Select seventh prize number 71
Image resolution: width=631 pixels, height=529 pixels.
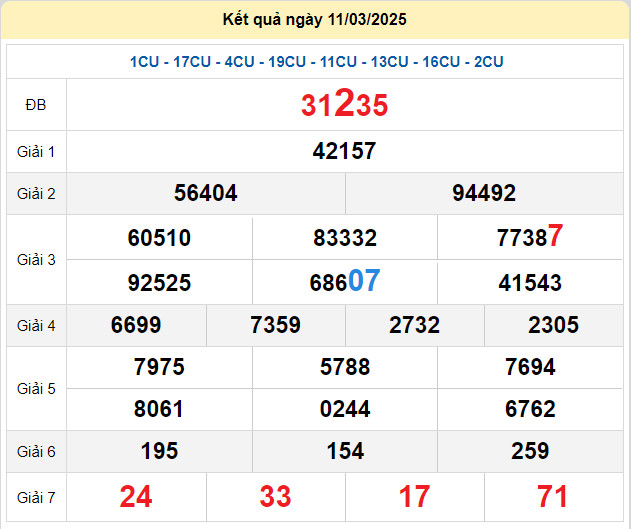553,497
